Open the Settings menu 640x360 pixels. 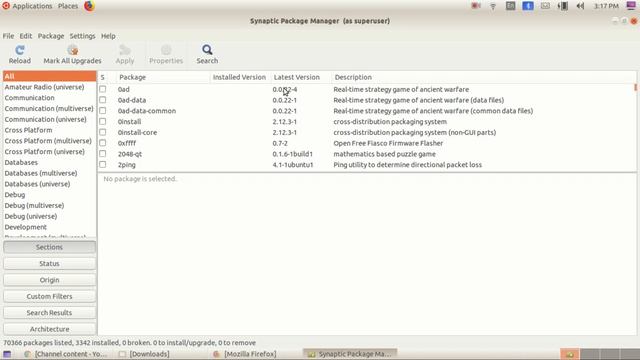pyautogui.click(x=82, y=36)
